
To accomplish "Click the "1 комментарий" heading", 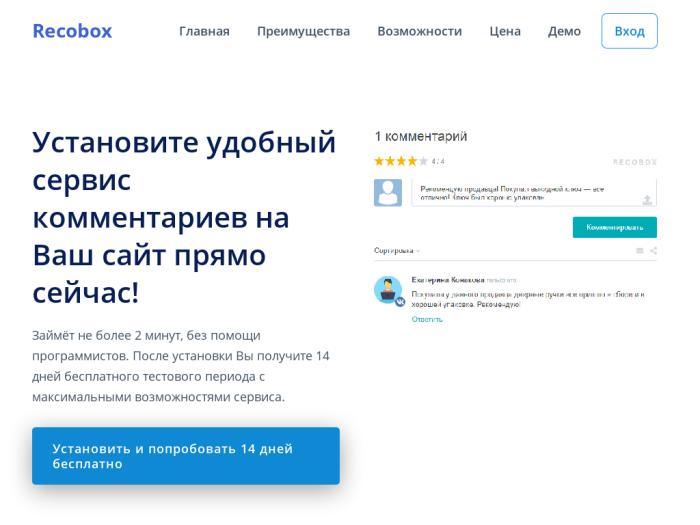I will [421, 136].
